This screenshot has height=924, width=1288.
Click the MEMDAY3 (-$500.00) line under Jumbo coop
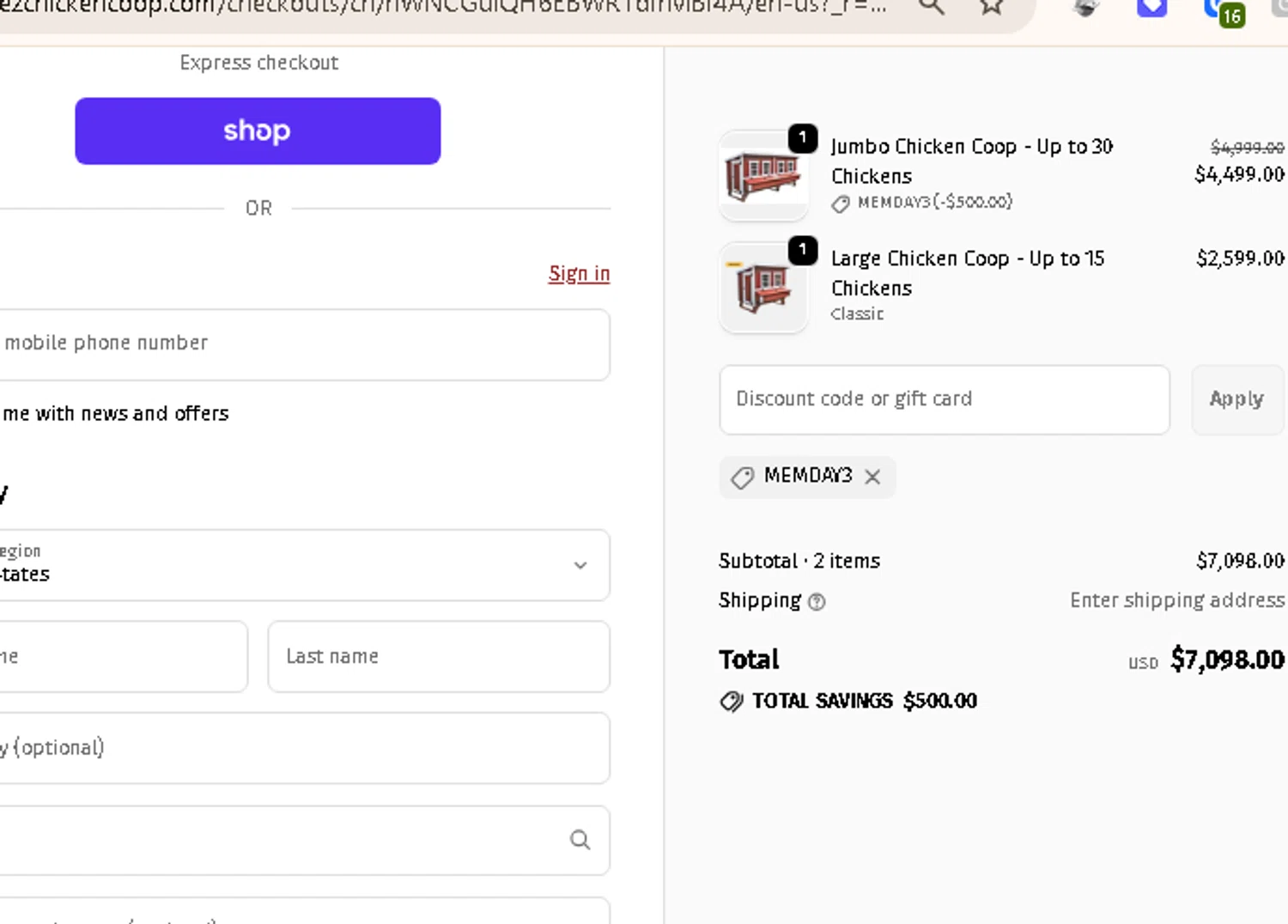(922, 203)
